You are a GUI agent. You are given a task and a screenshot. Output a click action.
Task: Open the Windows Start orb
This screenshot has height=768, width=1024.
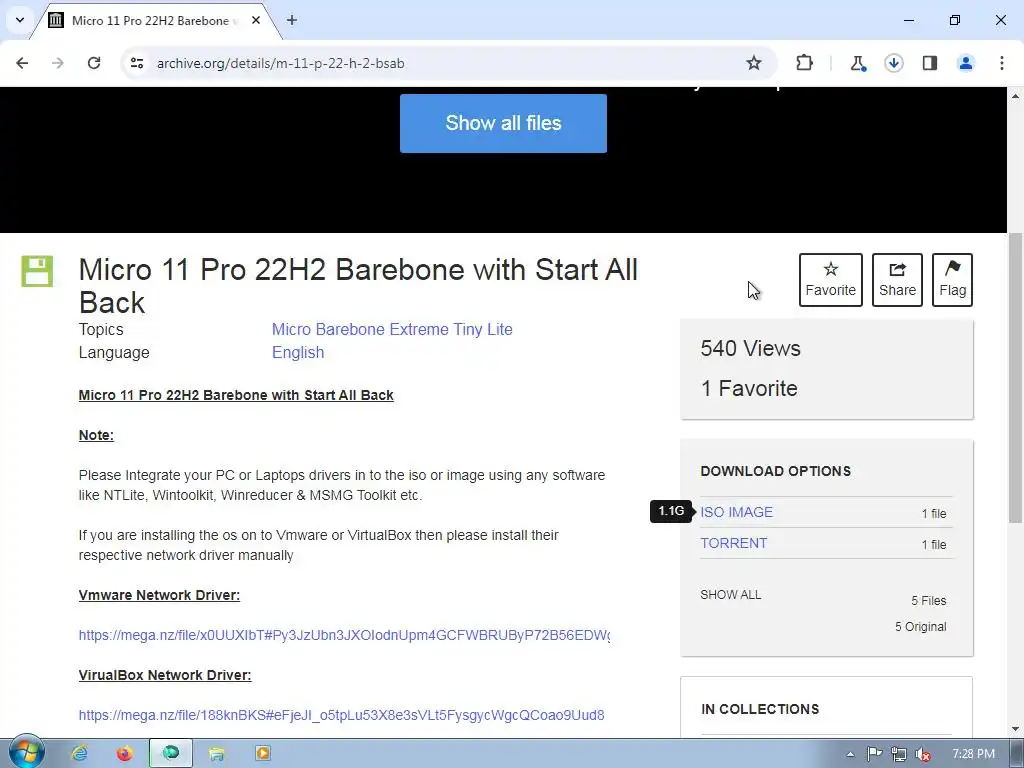pyautogui.click(x=27, y=752)
